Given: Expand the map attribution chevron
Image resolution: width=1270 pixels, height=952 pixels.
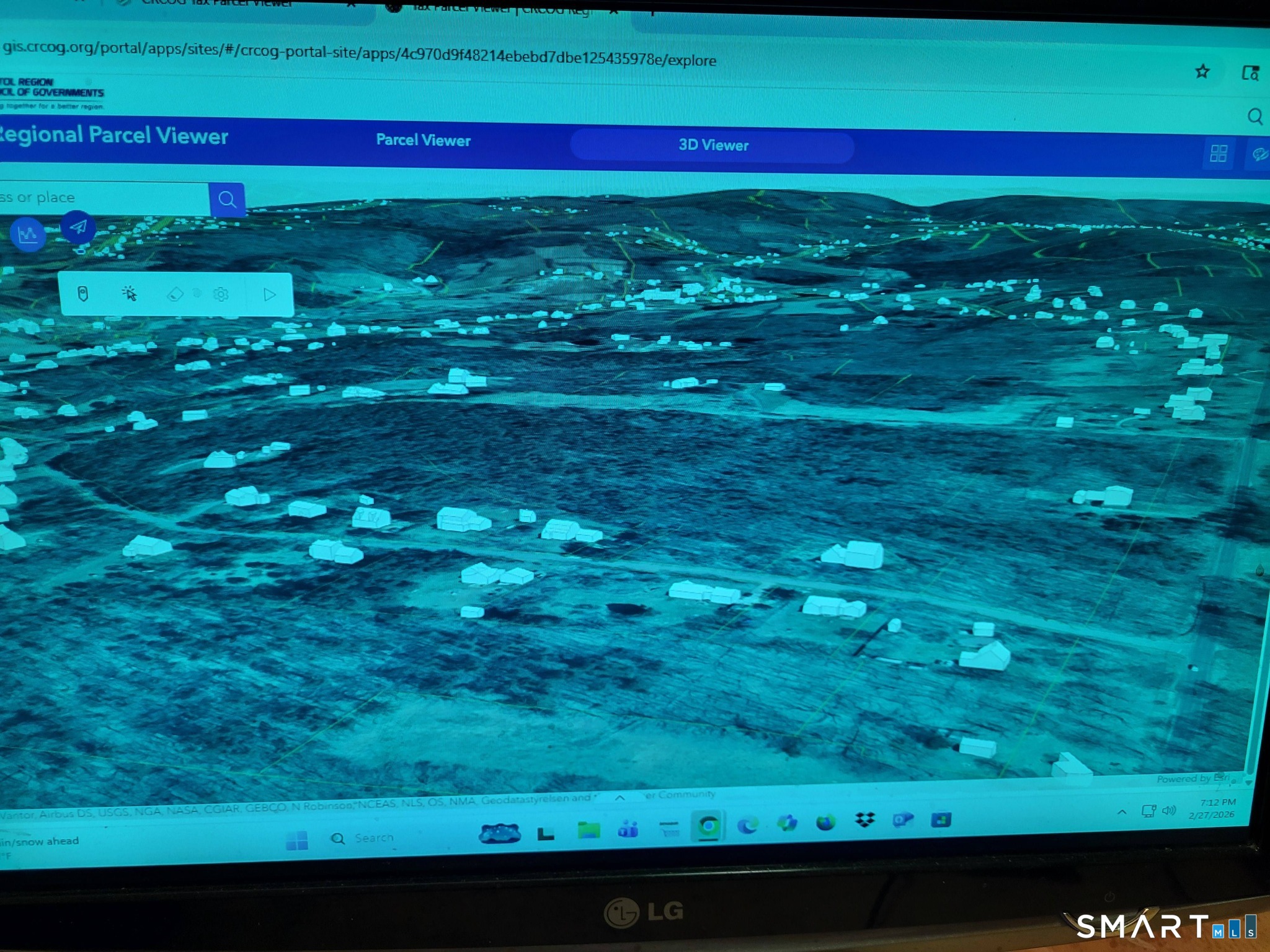Looking at the screenshot, I should [619, 798].
